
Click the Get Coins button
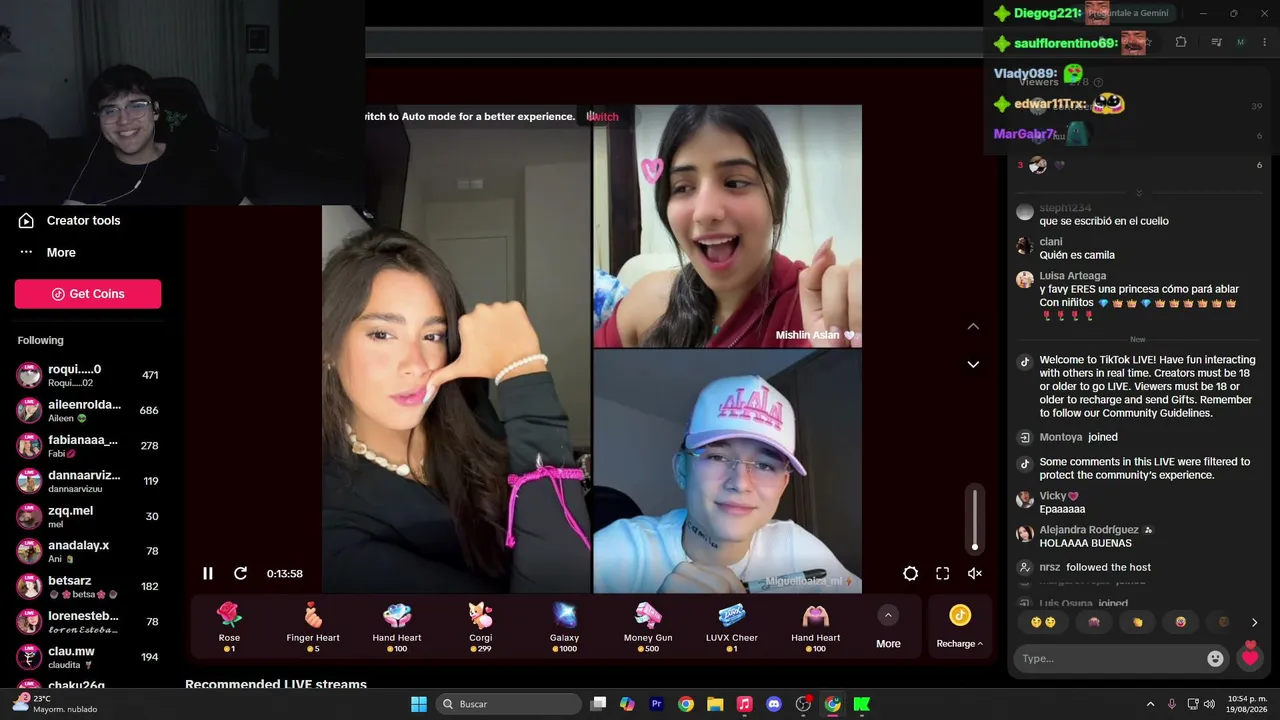click(88, 294)
